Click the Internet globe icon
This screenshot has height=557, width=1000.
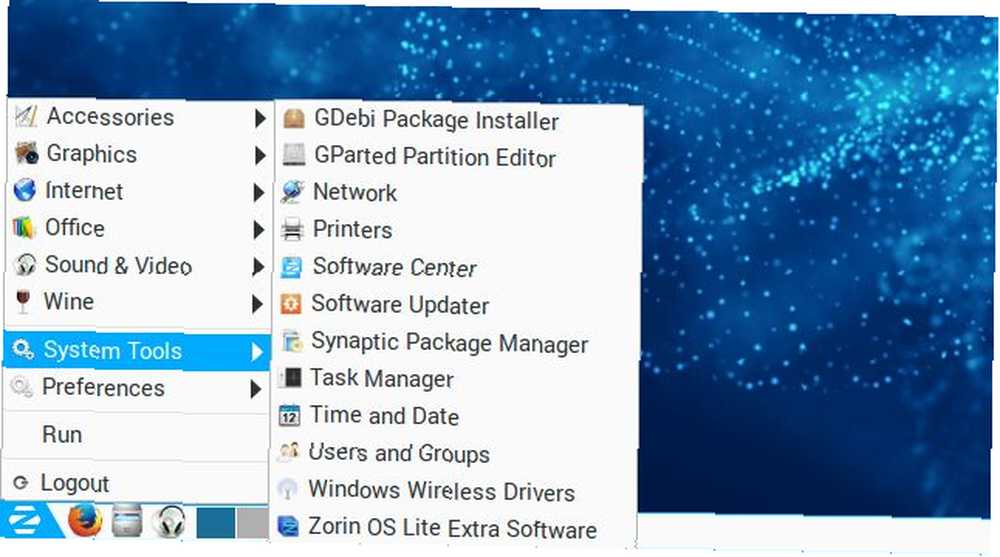[25, 190]
